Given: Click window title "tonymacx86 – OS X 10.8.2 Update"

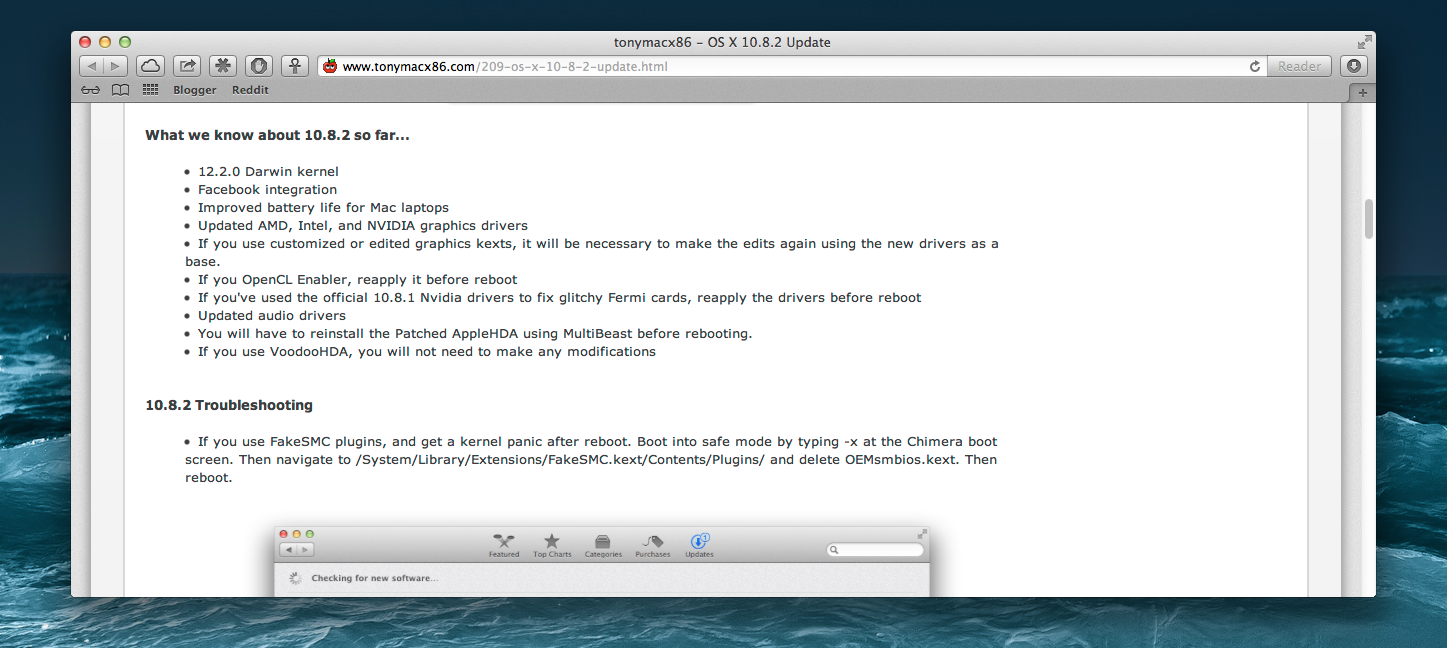Looking at the screenshot, I should pyautogui.click(x=722, y=42).
